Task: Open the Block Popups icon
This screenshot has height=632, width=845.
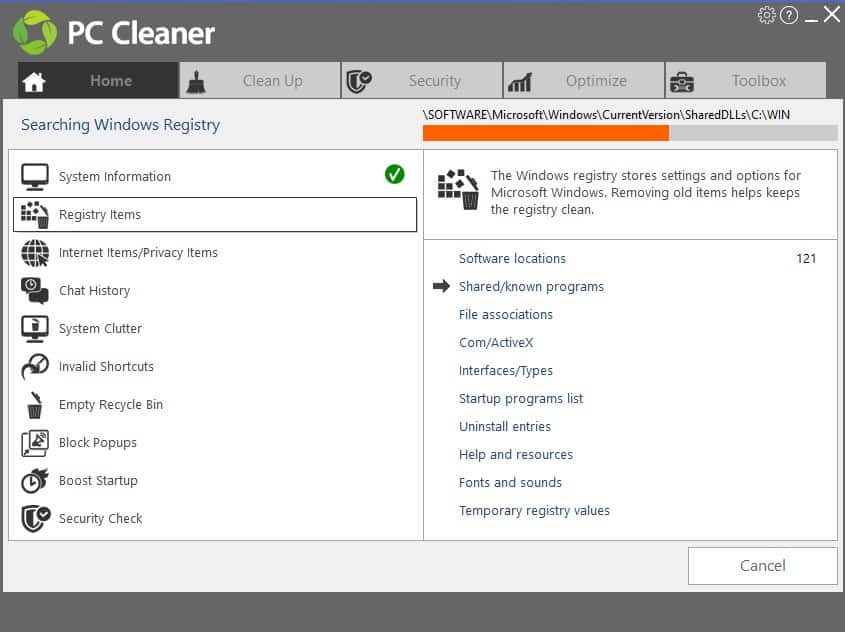Action: (x=34, y=442)
